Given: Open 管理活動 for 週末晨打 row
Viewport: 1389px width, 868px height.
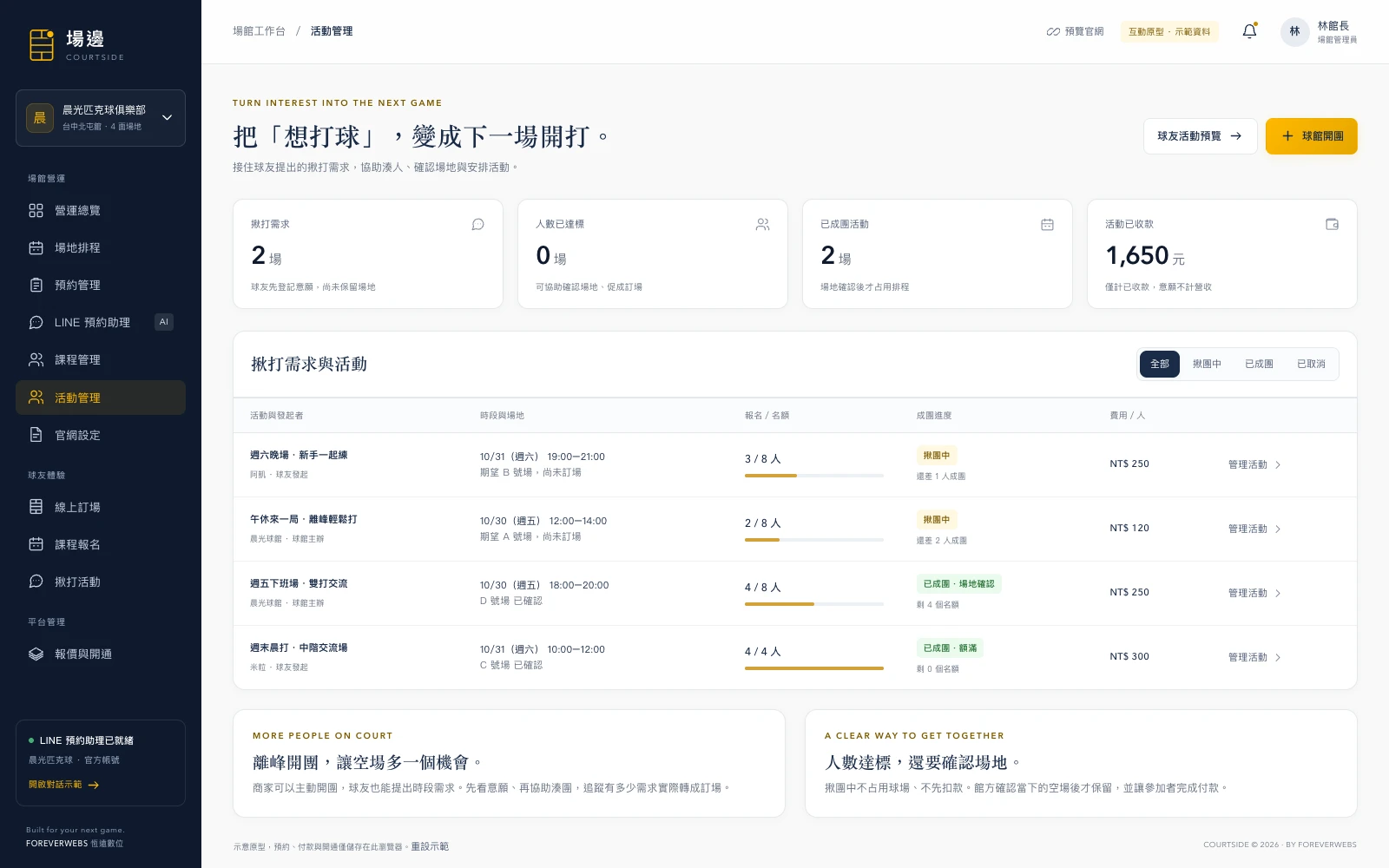Looking at the screenshot, I should click(1254, 657).
